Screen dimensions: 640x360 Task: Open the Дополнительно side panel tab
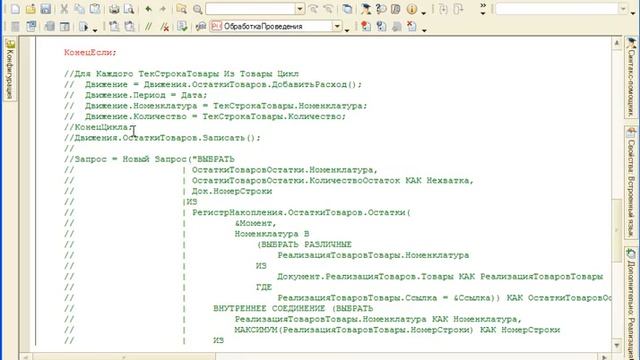click(x=631, y=304)
